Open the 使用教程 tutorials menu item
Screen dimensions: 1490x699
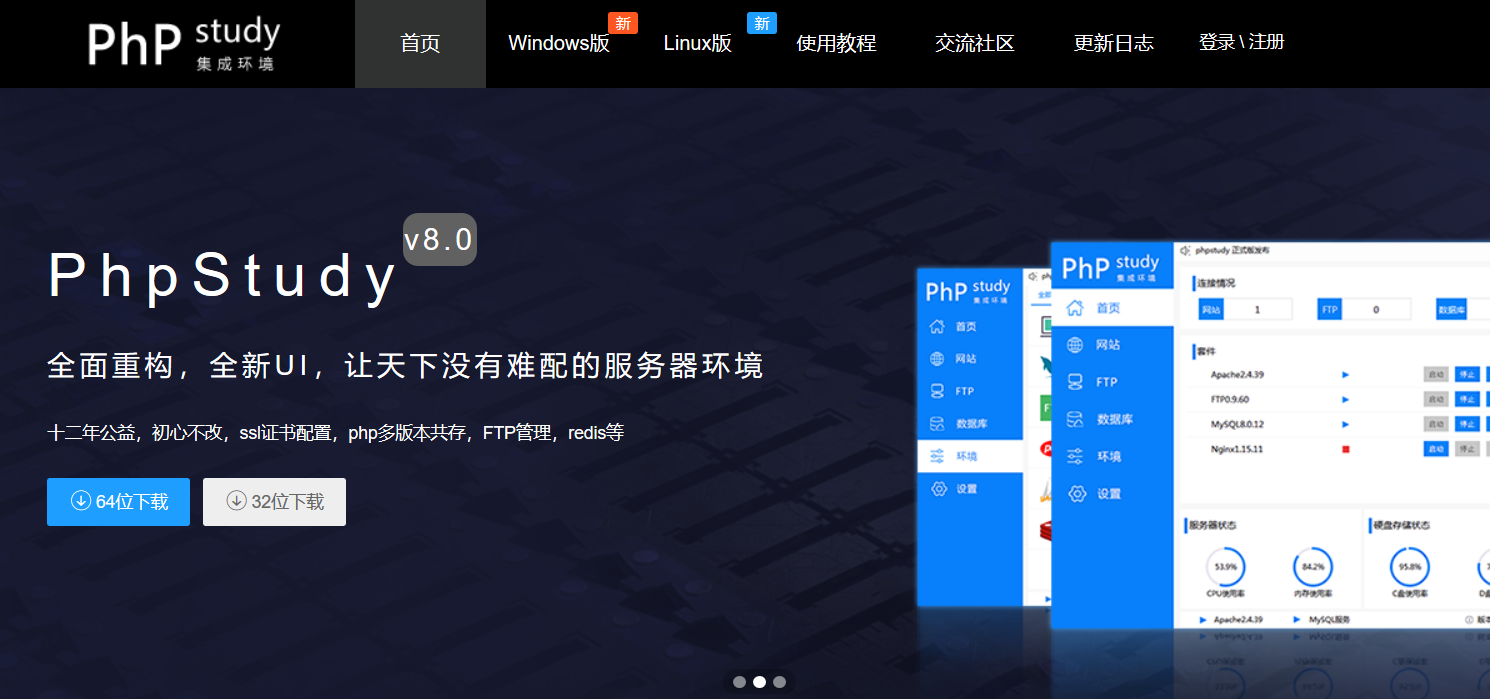836,43
